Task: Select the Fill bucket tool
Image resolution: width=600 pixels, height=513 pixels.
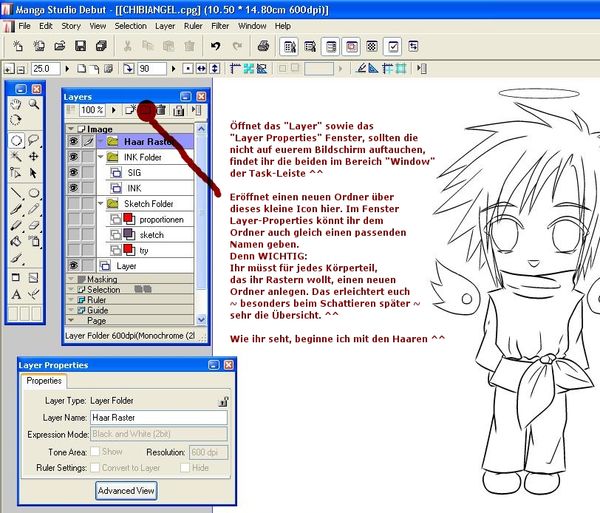Action: point(16,241)
